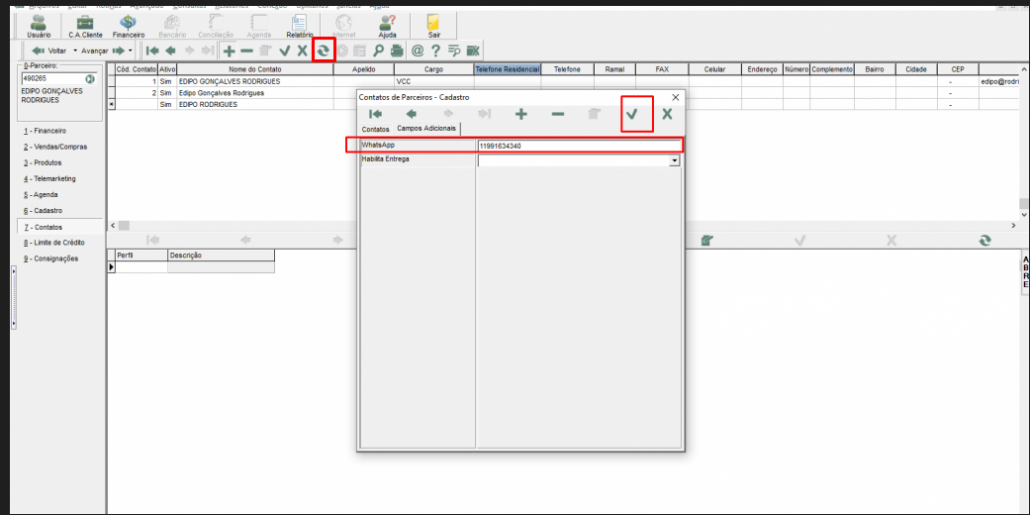Click the Voltar back button
Image resolution: width=1030 pixels, height=515 pixels.
pos(50,50)
